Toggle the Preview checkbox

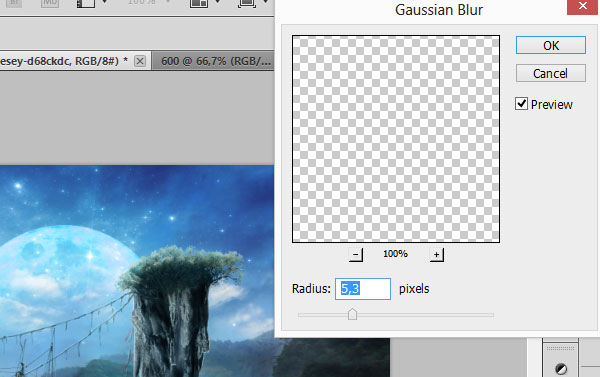pos(521,104)
